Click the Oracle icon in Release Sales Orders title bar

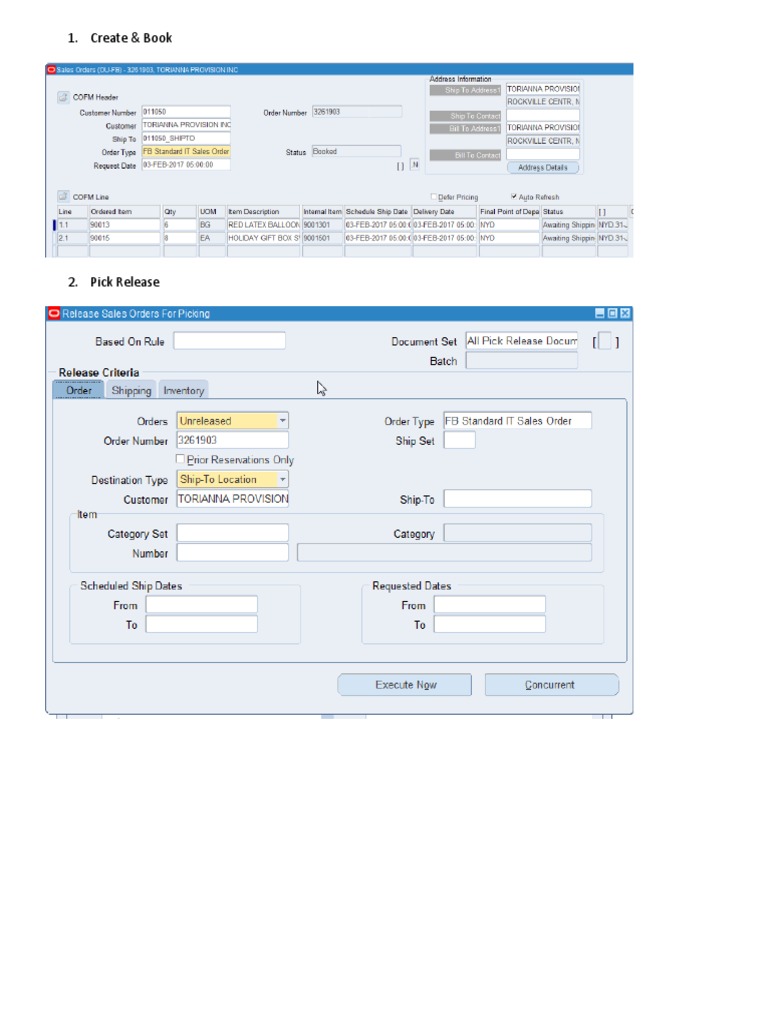[55, 313]
